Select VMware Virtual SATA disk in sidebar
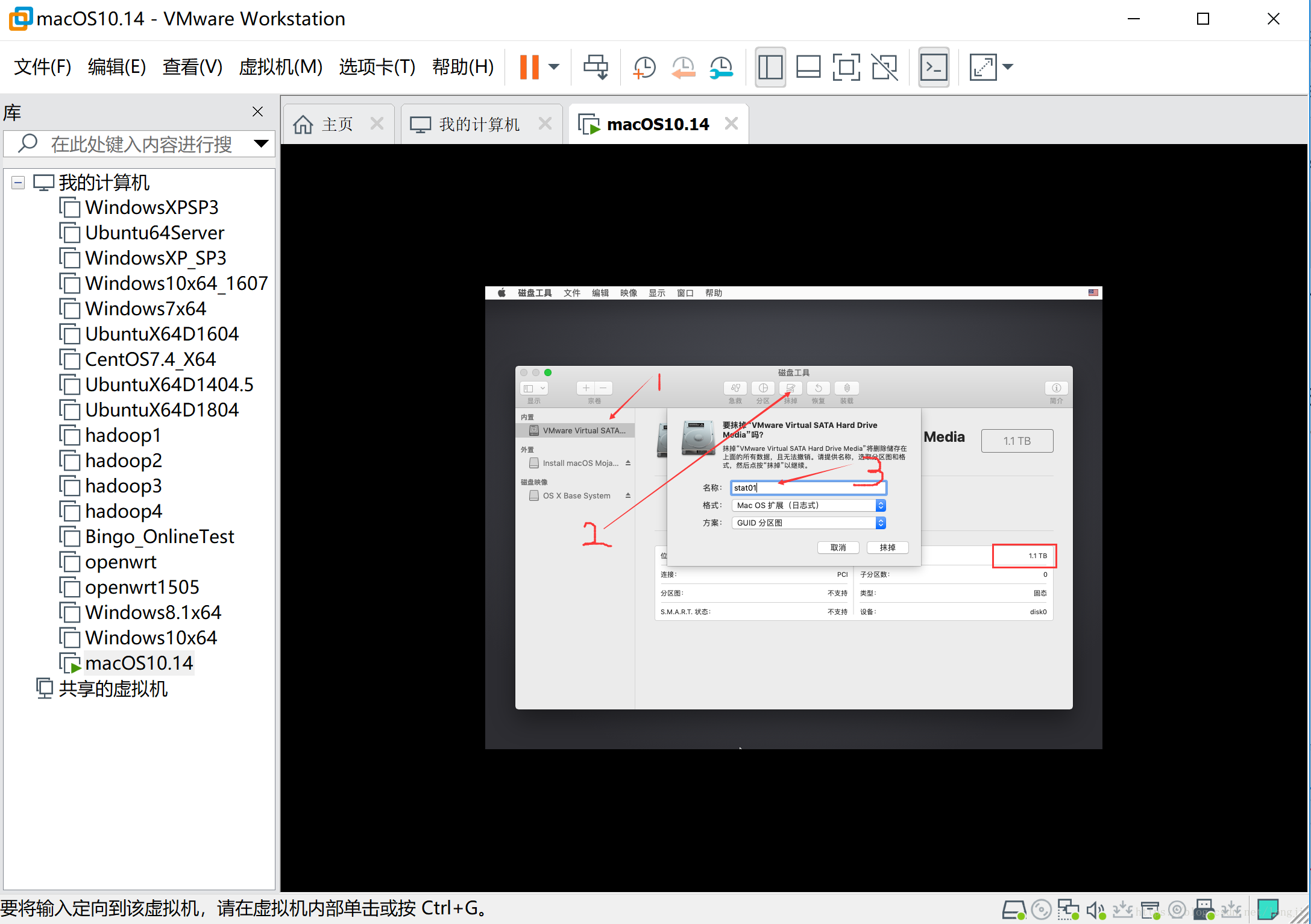The height and width of the screenshot is (924, 1311). point(576,430)
